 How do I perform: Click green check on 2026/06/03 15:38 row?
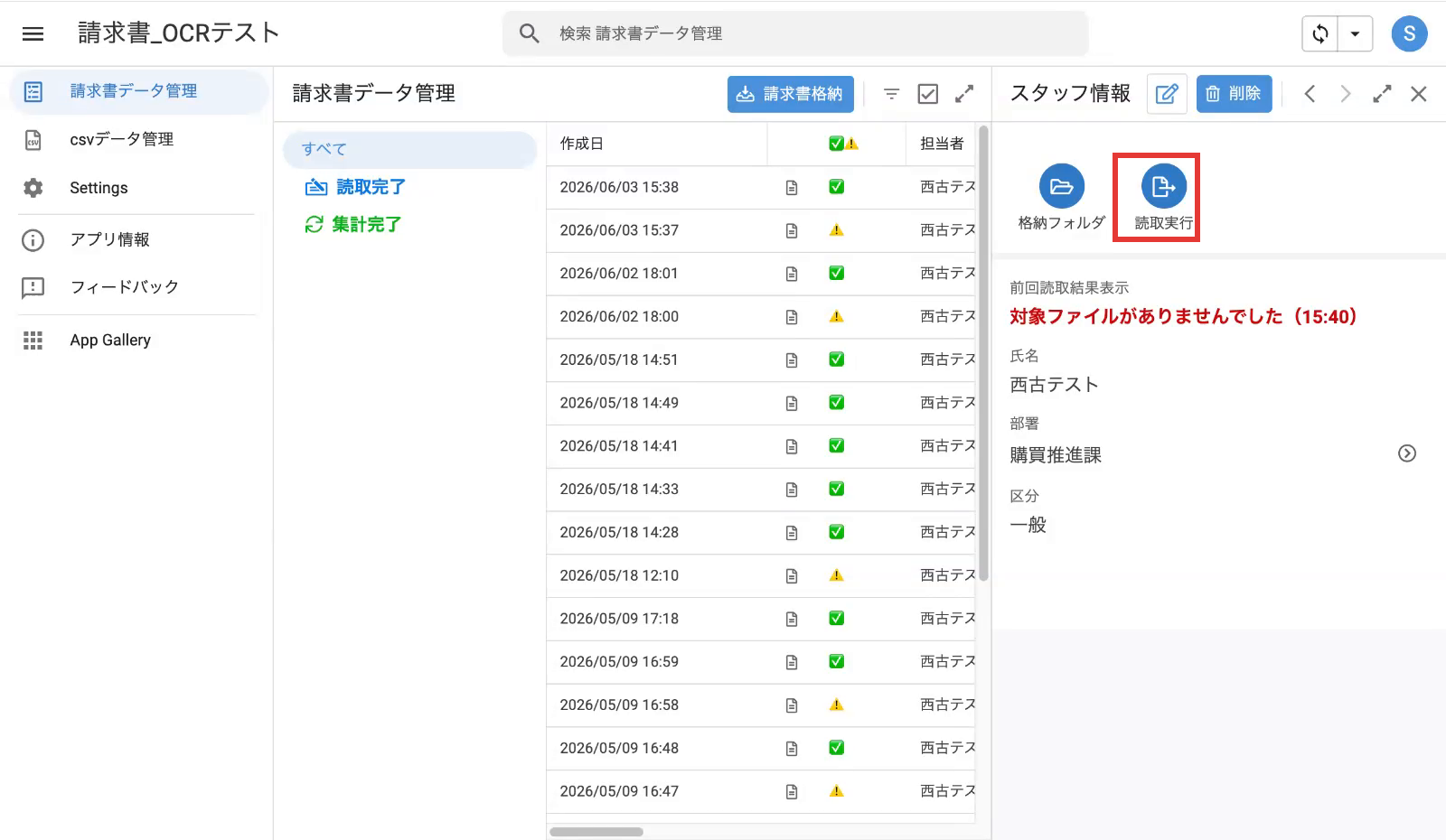pyautogui.click(x=837, y=187)
